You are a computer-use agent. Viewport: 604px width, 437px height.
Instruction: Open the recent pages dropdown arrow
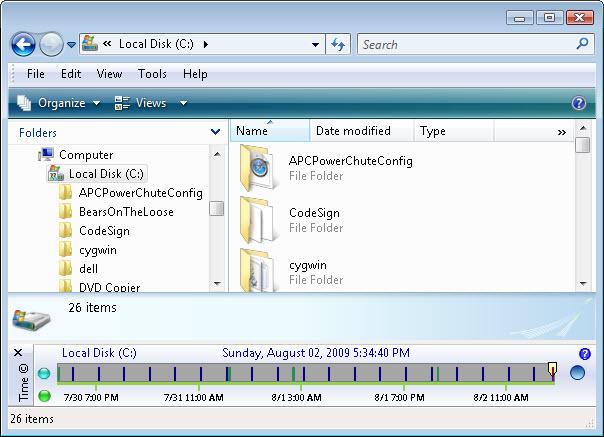(x=71, y=45)
